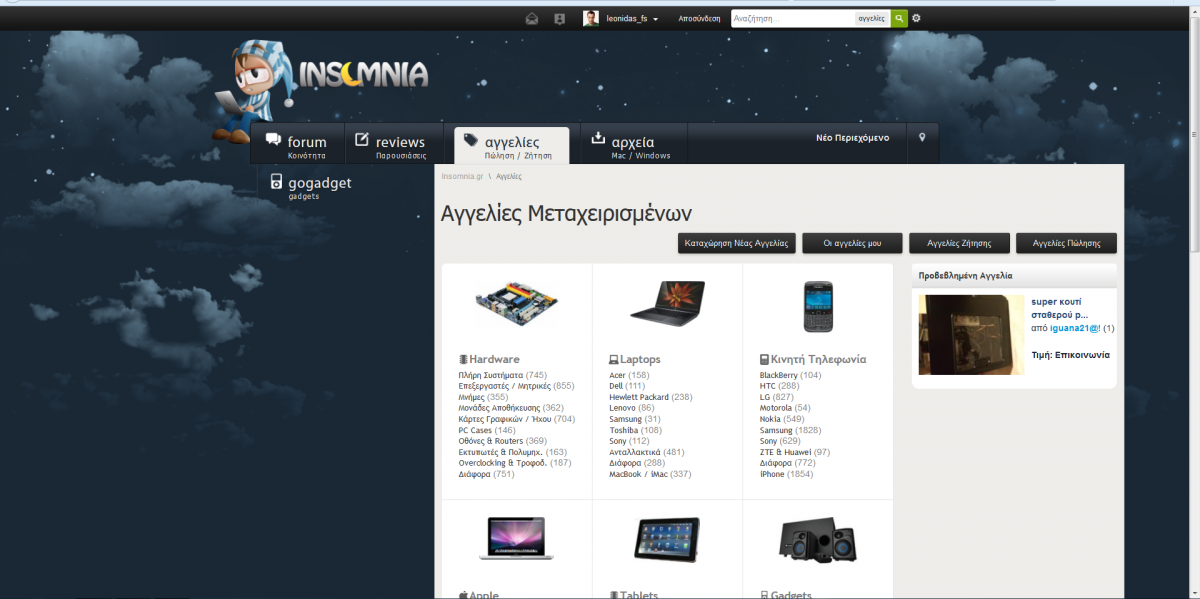The width and height of the screenshot is (1200, 599).
Task: Open the super κουτί σταθερού featured ad
Action: tap(1059, 308)
